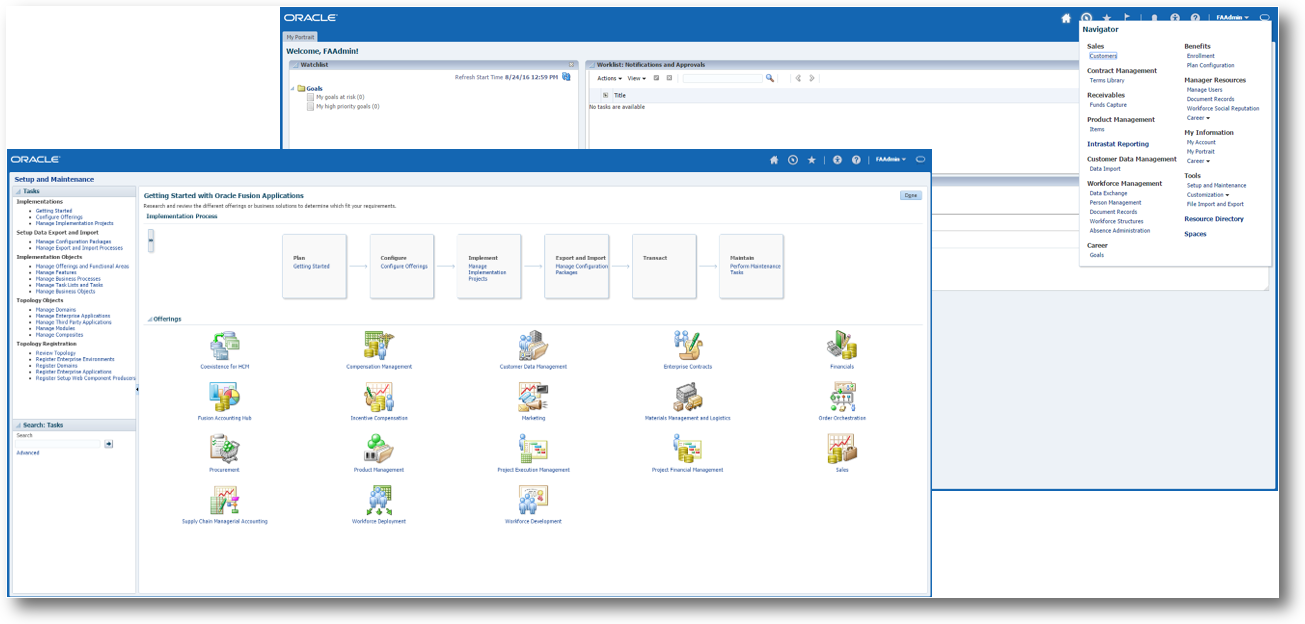Open the Materials Management and Logistics icon
Viewport: 1305px width, 624px height.
pyautogui.click(x=688, y=397)
